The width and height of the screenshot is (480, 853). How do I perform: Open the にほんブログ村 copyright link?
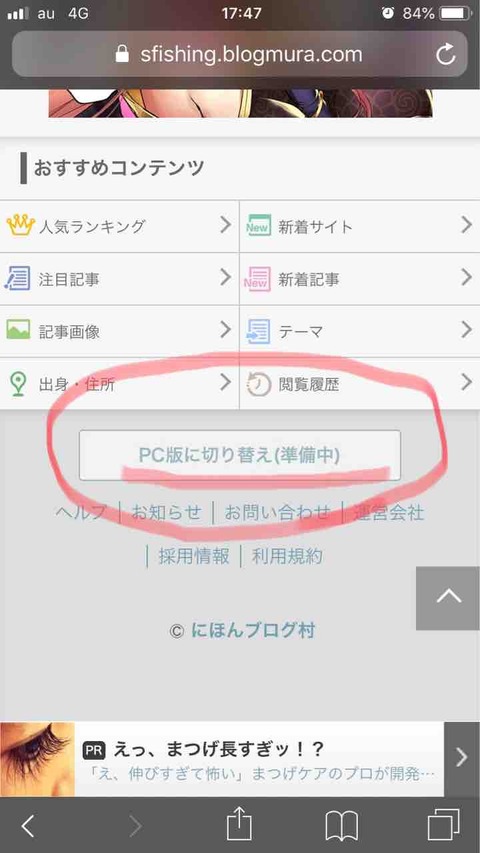(x=253, y=631)
